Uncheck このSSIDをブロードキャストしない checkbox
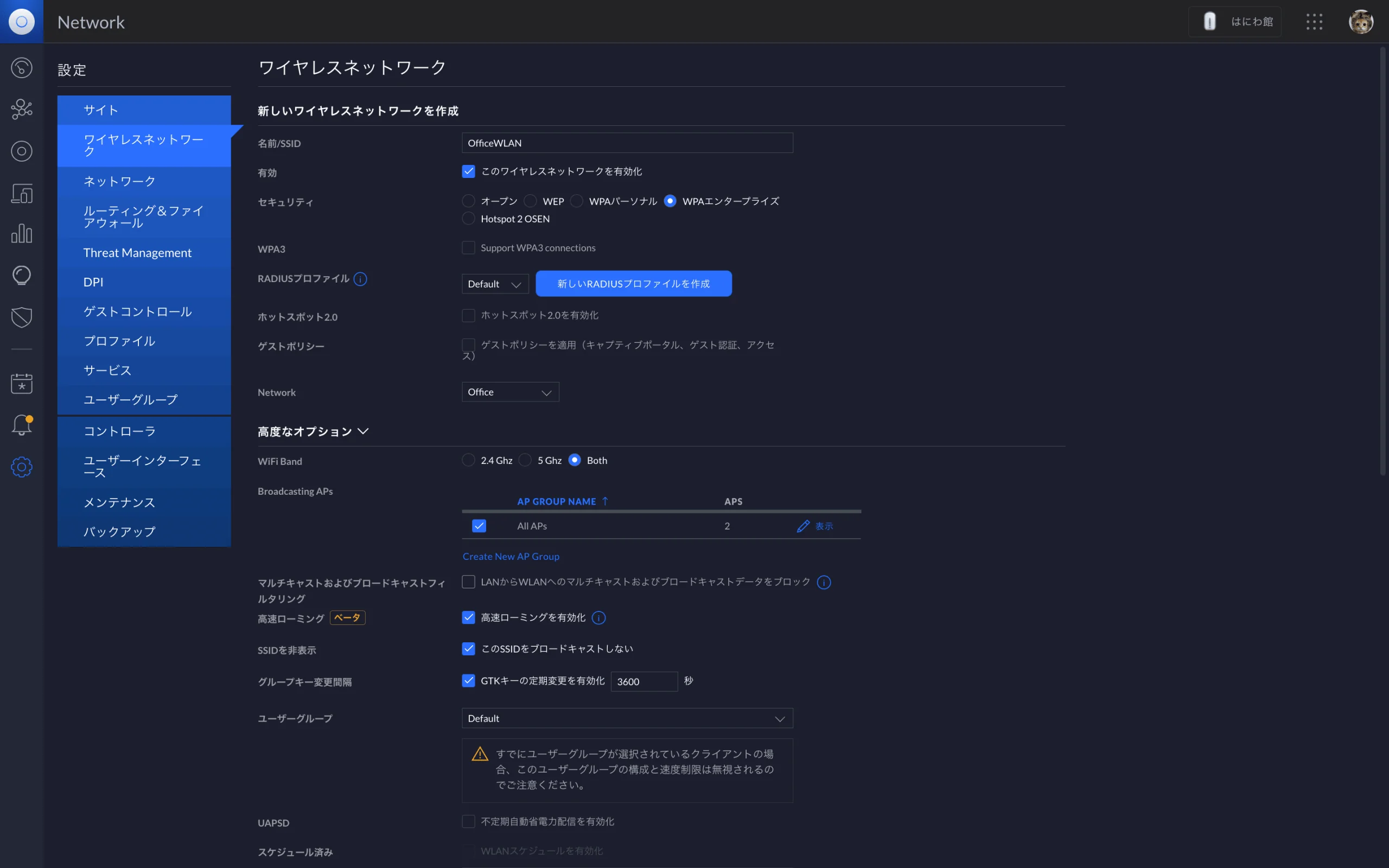 468,649
